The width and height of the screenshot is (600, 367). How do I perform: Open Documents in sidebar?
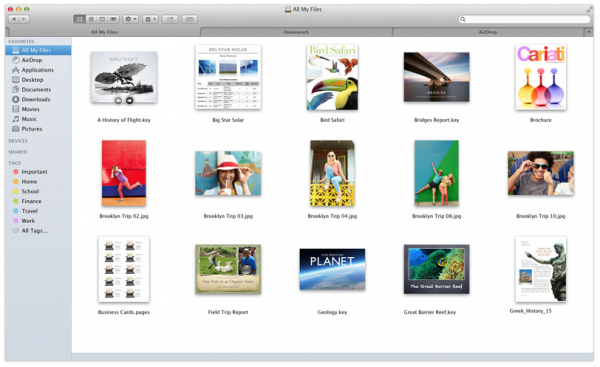point(38,90)
